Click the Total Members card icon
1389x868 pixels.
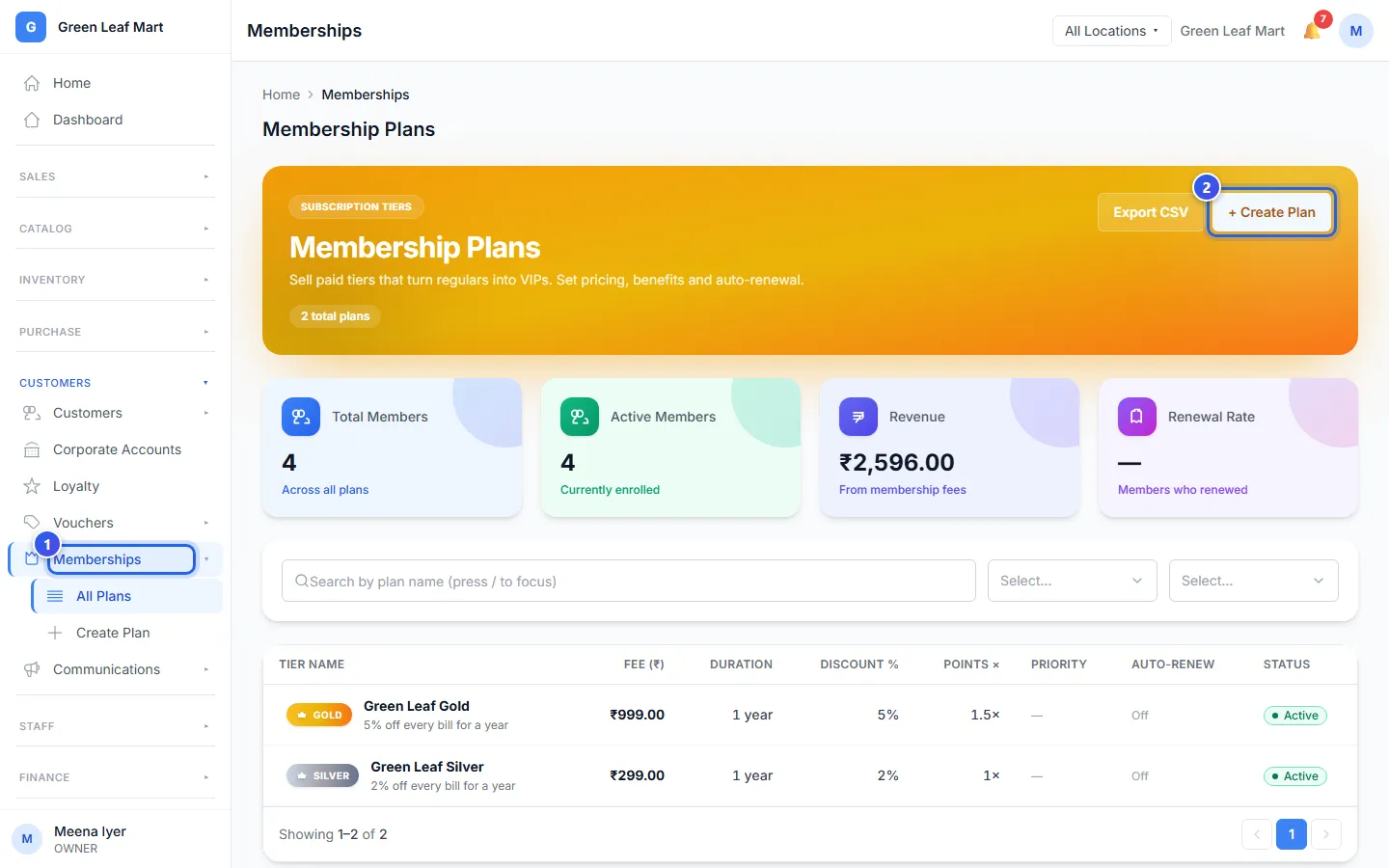click(301, 417)
